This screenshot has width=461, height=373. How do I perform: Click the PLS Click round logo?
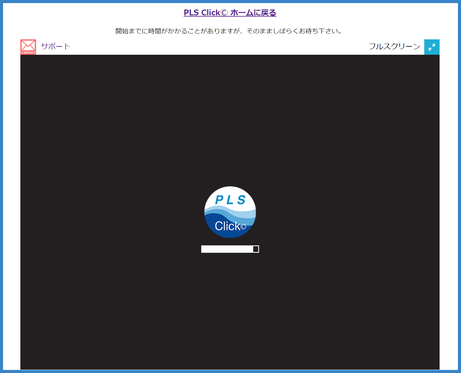point(230,212)
